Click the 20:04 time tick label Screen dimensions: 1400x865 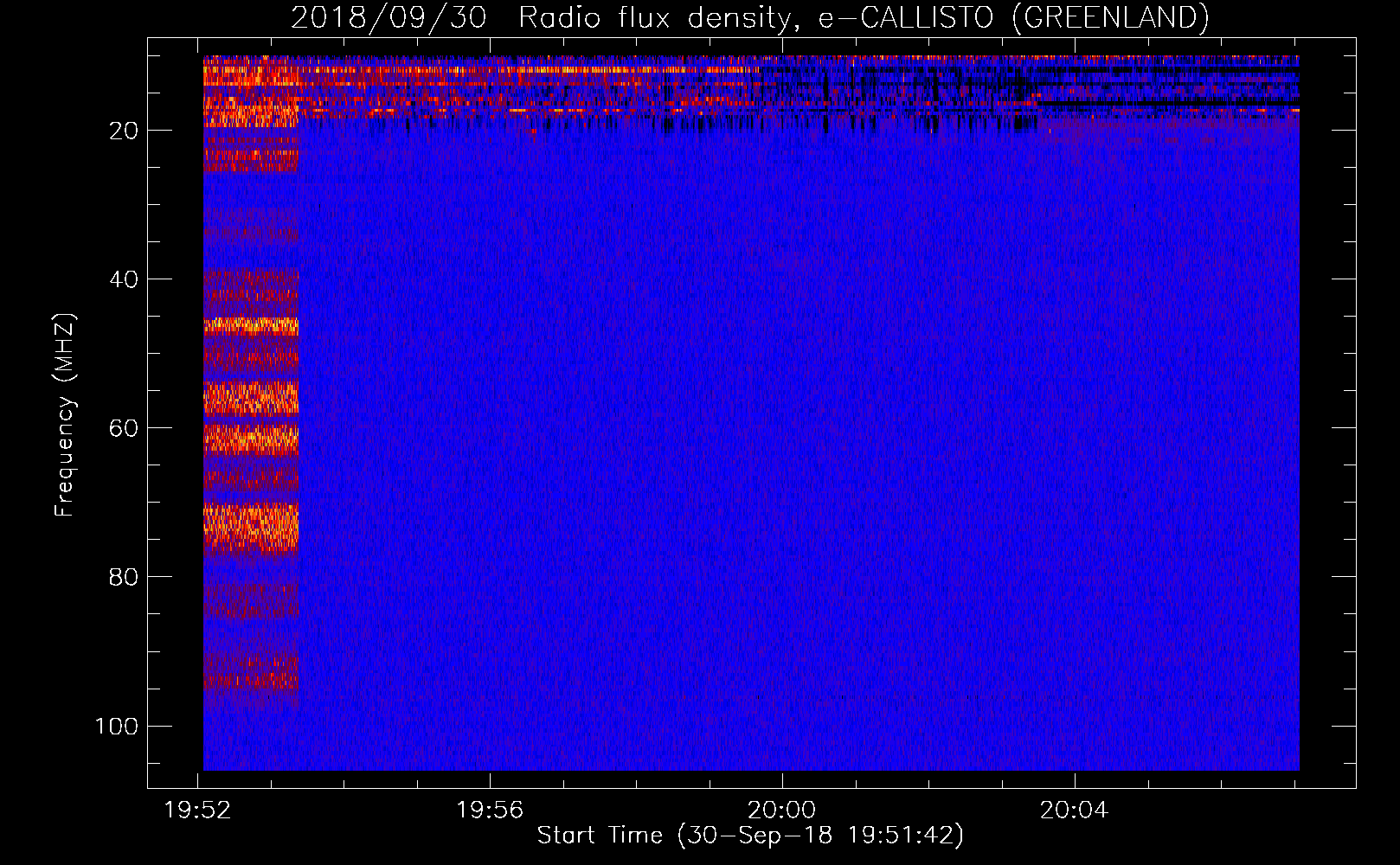[1074, 811]
